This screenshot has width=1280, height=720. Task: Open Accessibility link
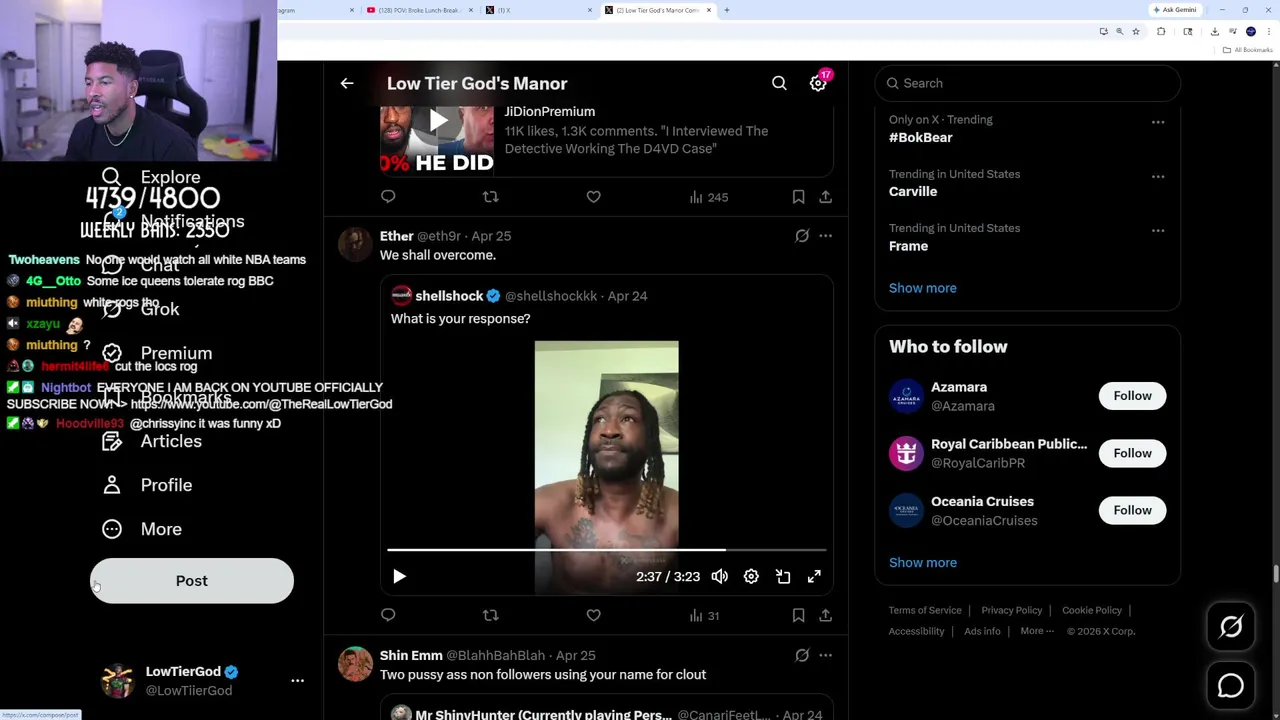[x=916, y=631]
